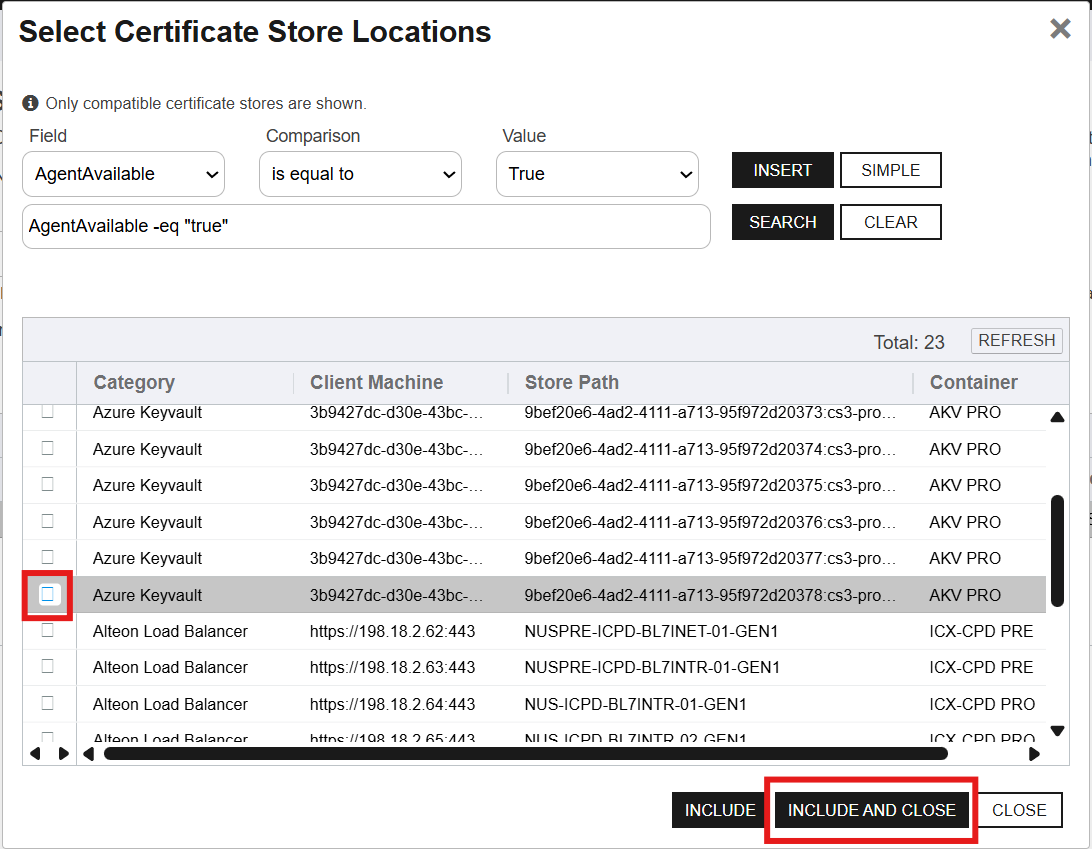Click the vertical scrollbar thumb
The image size is (1092, 849).
click(1057, 550)
